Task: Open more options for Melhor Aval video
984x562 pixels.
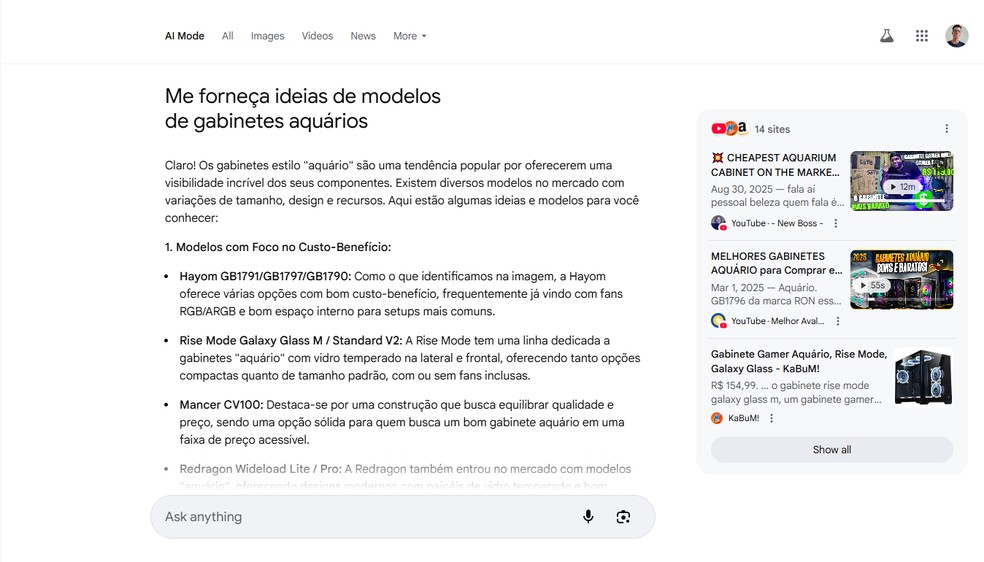Action: click(x=838, y=321)
